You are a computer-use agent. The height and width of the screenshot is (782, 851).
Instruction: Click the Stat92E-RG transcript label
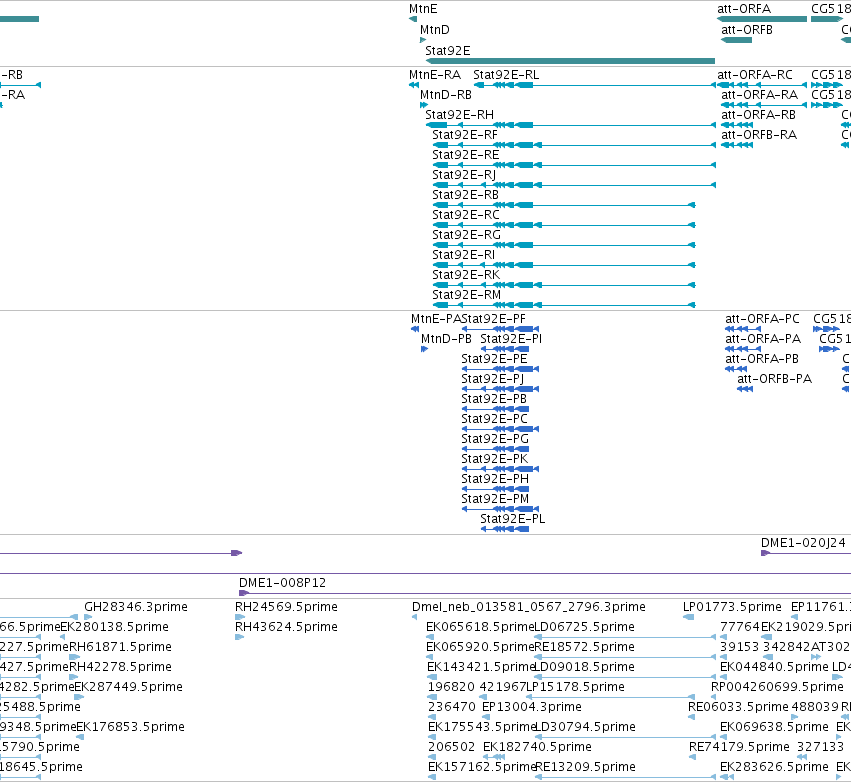(466, 235)
